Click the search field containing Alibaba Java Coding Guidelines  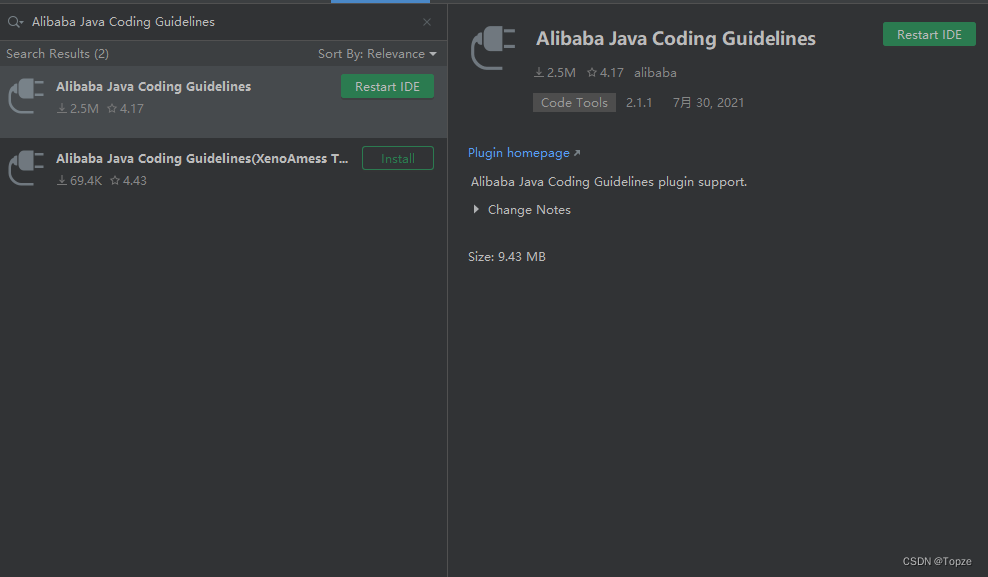[223, 22]
